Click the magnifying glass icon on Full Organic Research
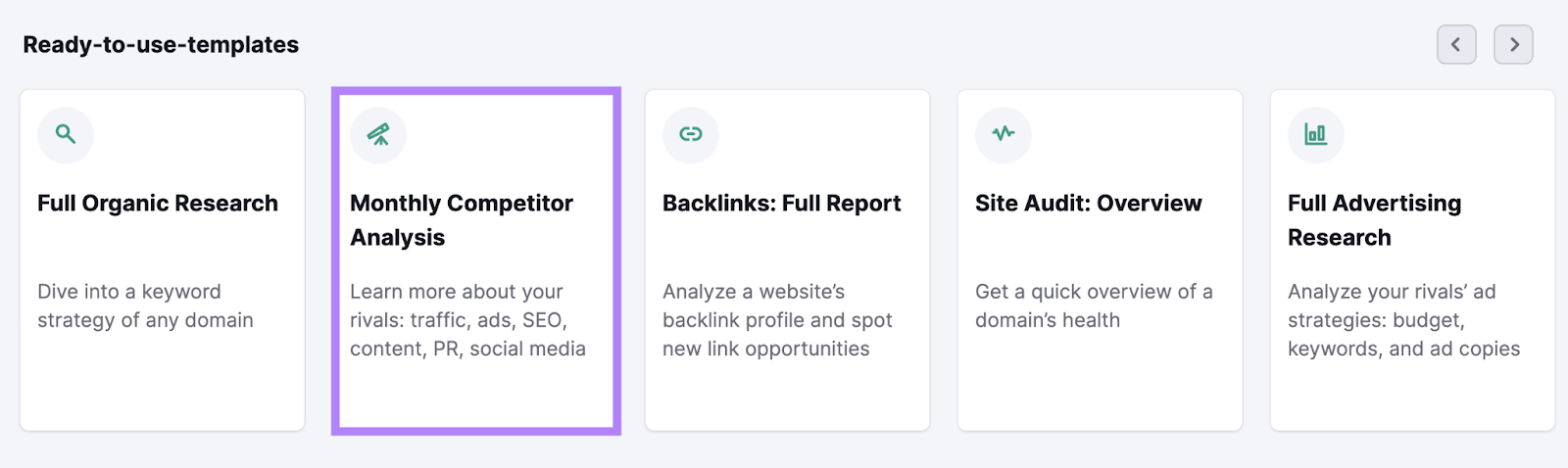The height and width of the screenshot is (468, 1568). tap(66, 134)
